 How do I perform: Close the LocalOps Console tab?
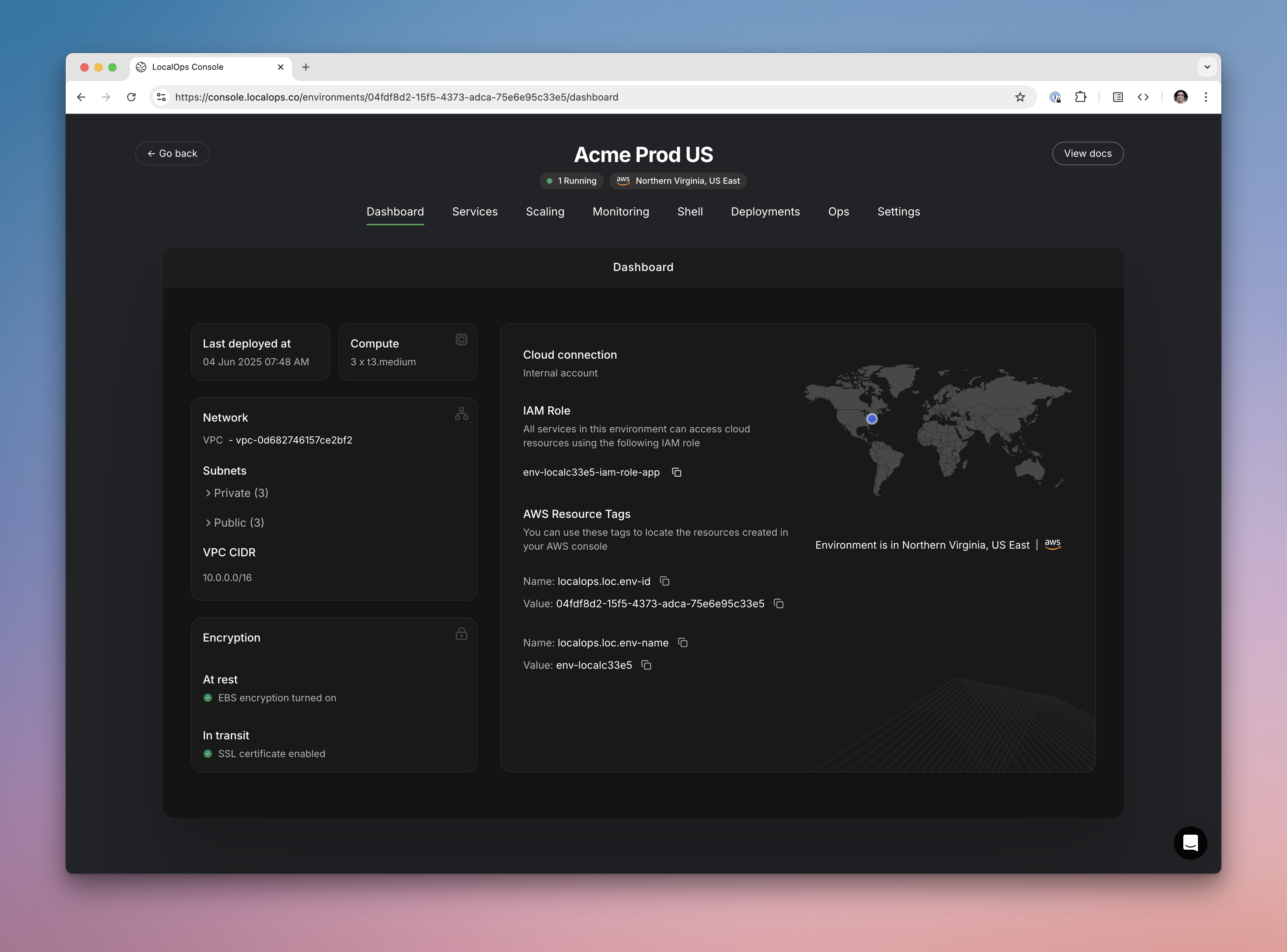281,67
